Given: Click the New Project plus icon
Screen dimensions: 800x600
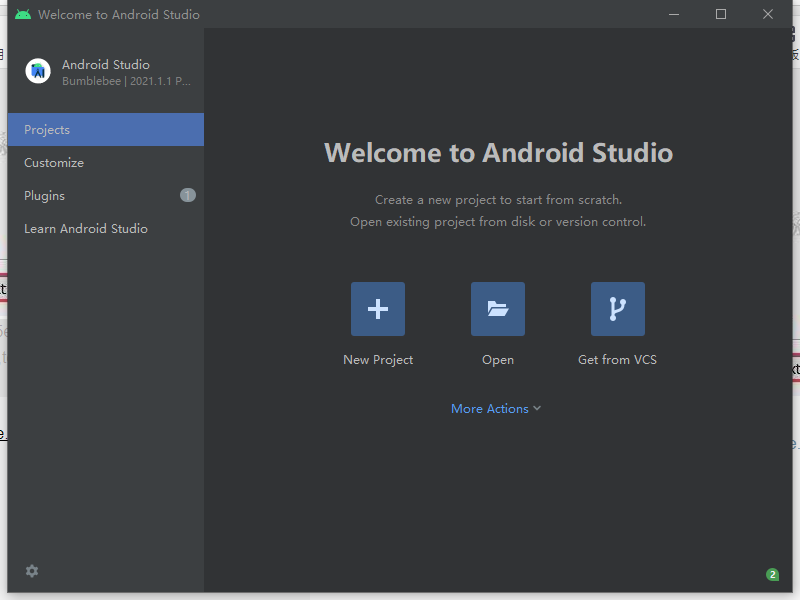Looking at the screenshot, I should (x=378, y=309).
